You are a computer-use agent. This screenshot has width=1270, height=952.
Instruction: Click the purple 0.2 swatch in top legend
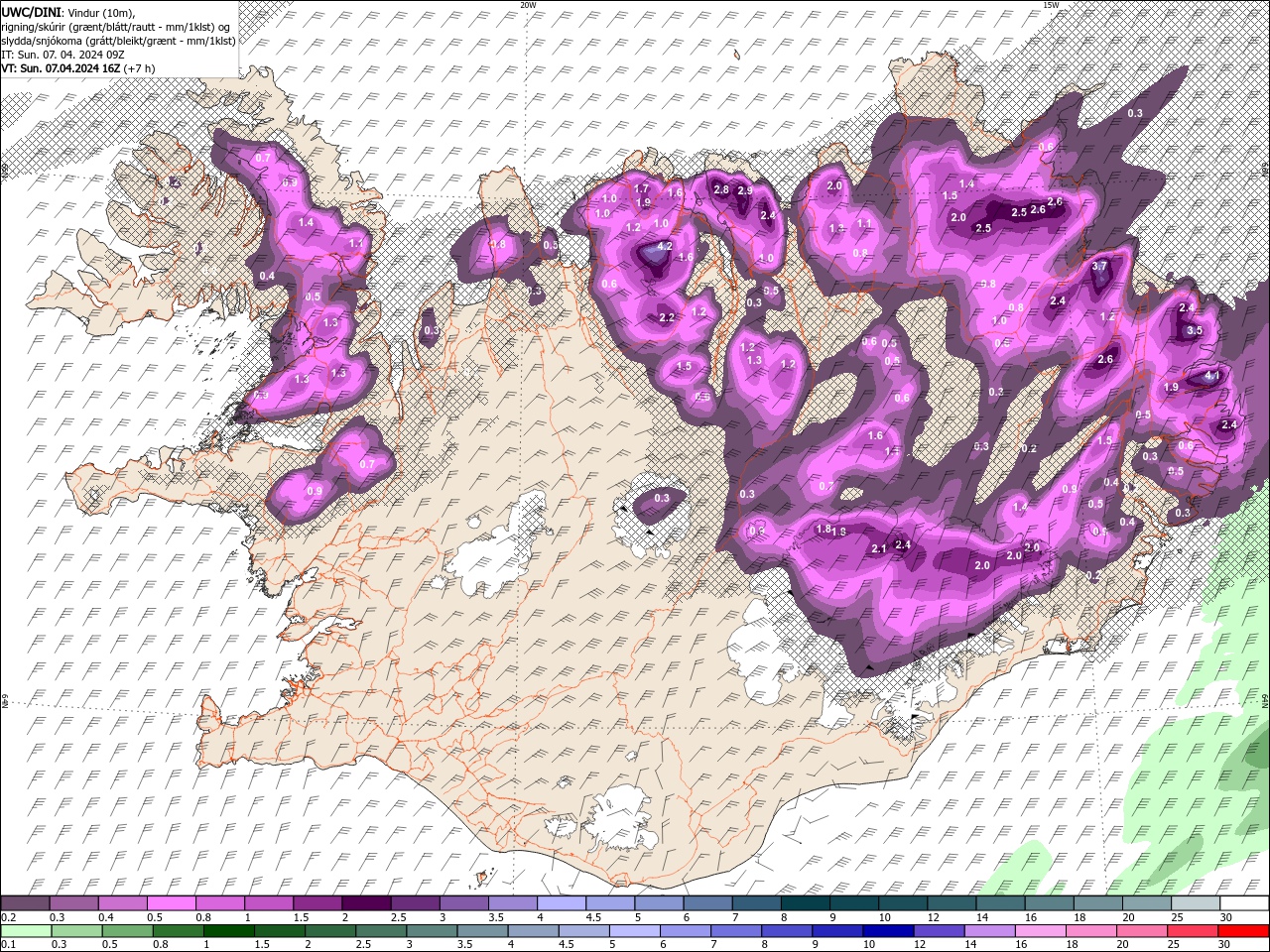25,903
